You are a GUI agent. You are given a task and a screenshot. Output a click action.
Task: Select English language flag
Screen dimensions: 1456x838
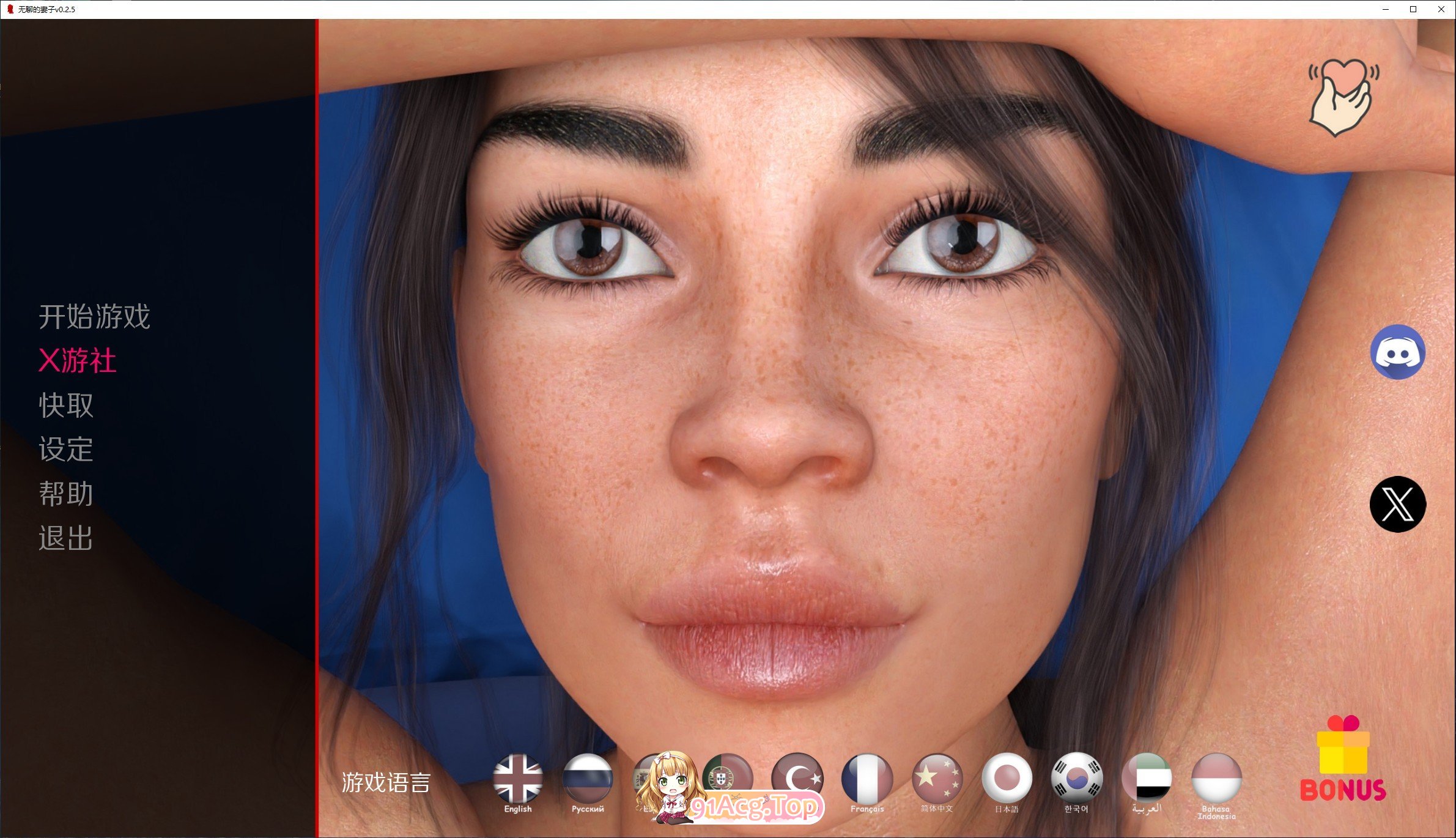[x=518, y=779]
